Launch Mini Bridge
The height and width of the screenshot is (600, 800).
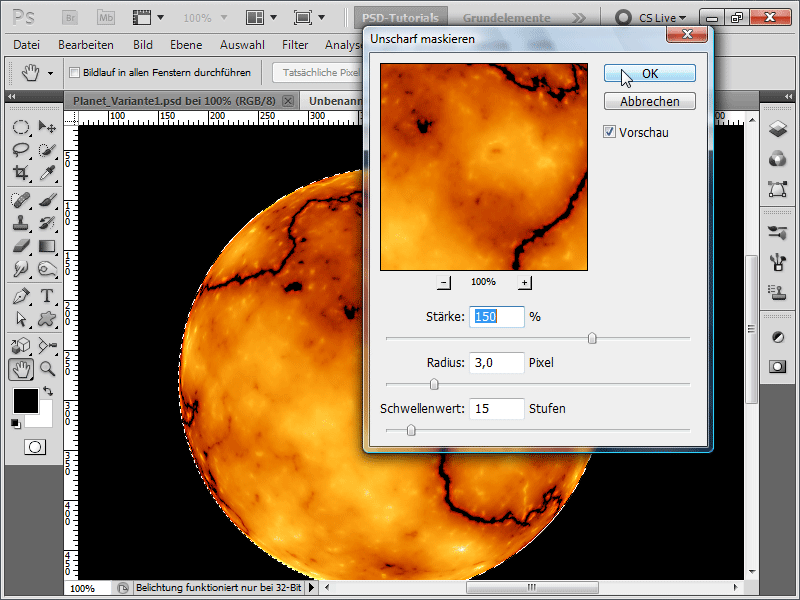pos(106,18)
